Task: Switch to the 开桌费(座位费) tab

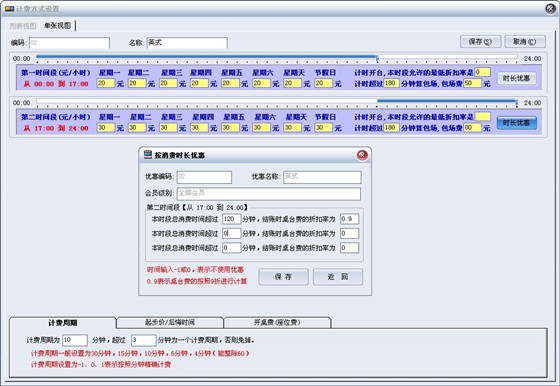Action: click(277, 322)
